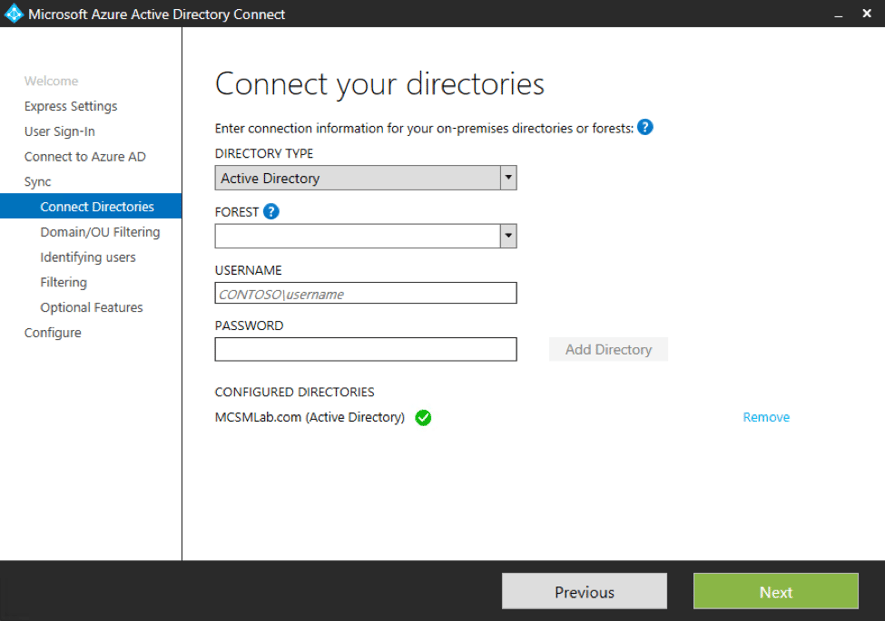Open Domain/OU Filtering step

click(x=100, y=232)
